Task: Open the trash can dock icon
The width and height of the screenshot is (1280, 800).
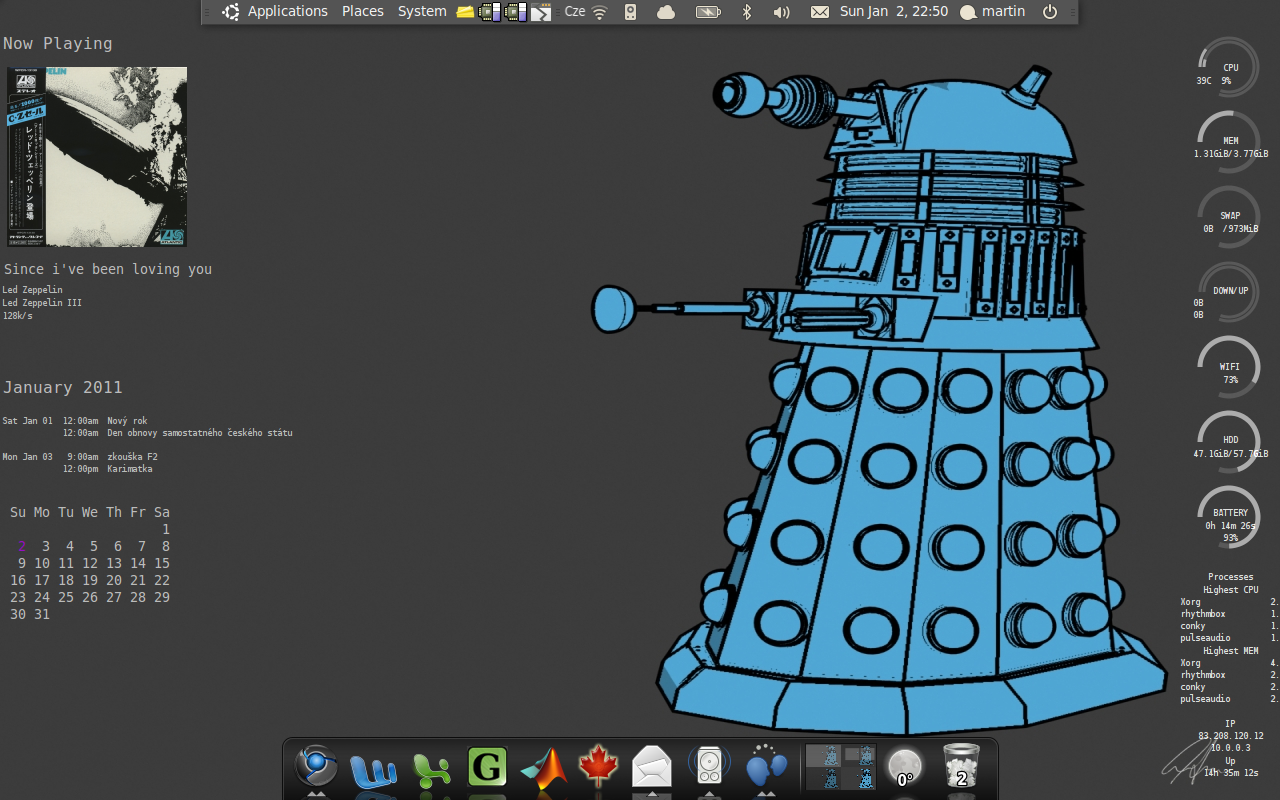Action: pos(961,767)
